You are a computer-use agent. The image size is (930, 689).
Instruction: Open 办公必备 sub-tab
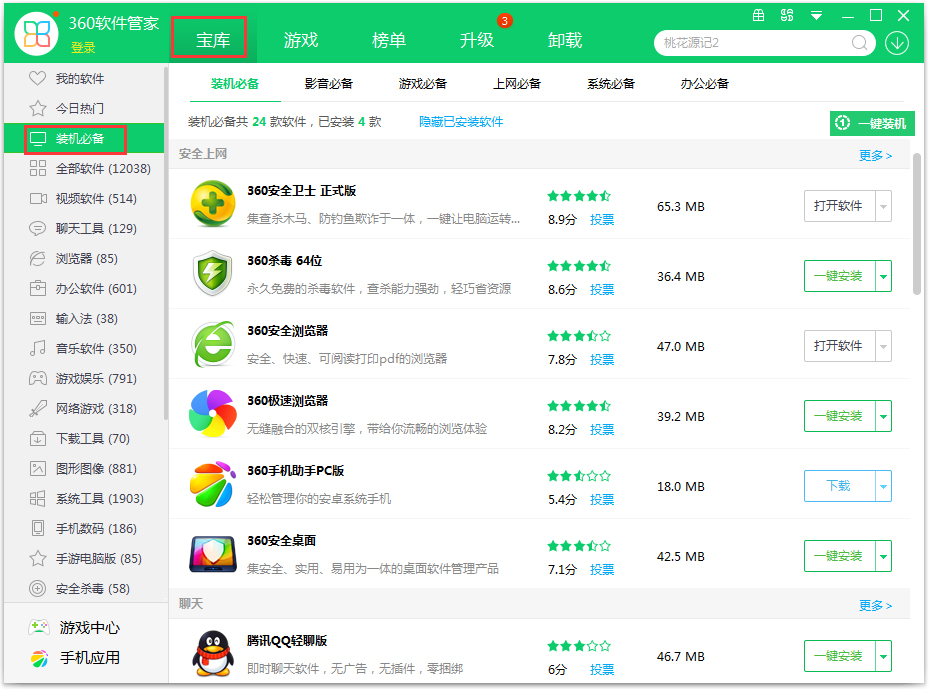(705, 84)
